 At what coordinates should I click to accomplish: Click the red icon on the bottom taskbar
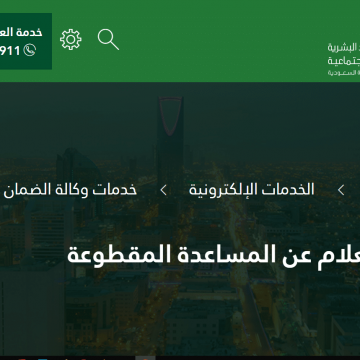click(23, 359)
